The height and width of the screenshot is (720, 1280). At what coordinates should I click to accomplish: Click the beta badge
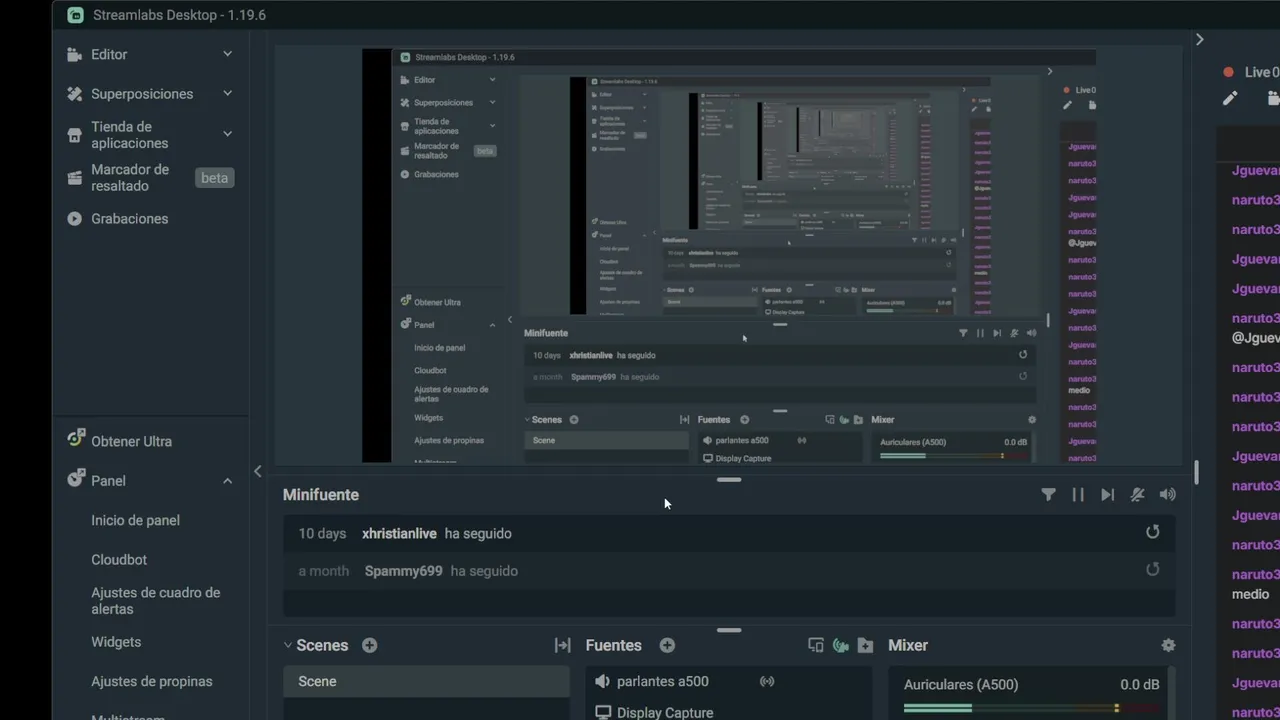[214, 178]
